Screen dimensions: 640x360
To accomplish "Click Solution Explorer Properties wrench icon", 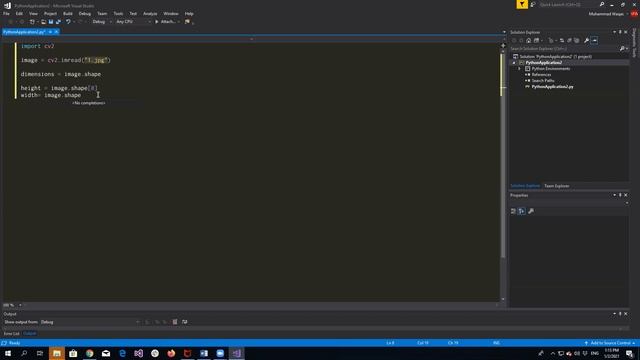I will [x=587, y=40].
